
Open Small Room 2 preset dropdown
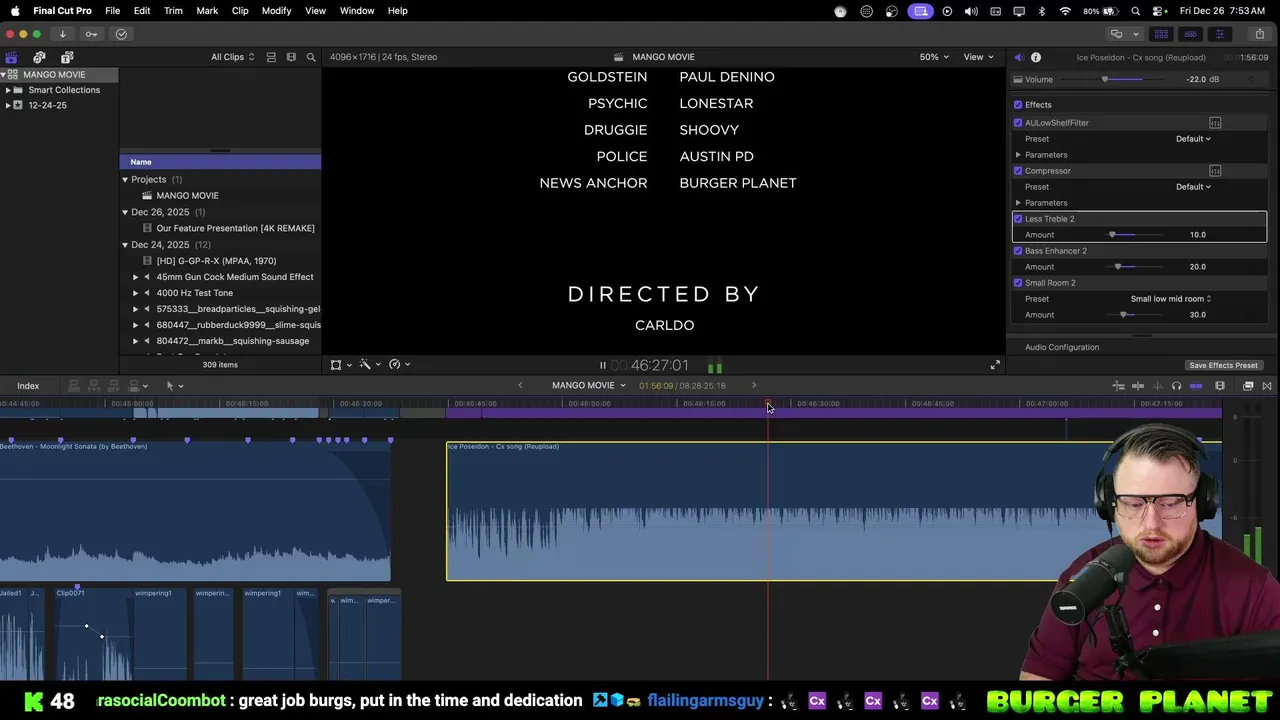1171,299
